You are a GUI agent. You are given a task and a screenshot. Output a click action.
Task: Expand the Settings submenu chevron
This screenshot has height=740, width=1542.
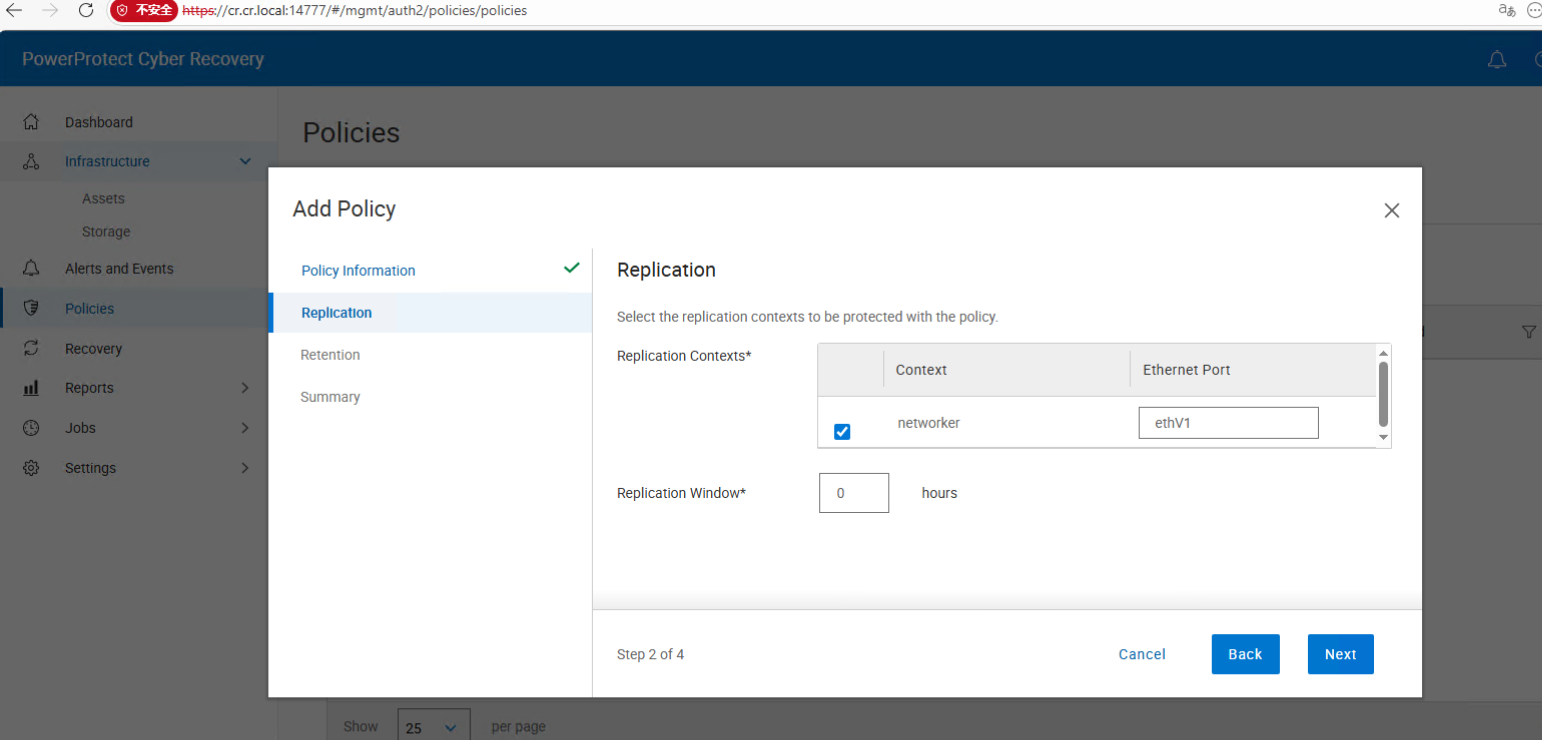click(x=245, y=468)
